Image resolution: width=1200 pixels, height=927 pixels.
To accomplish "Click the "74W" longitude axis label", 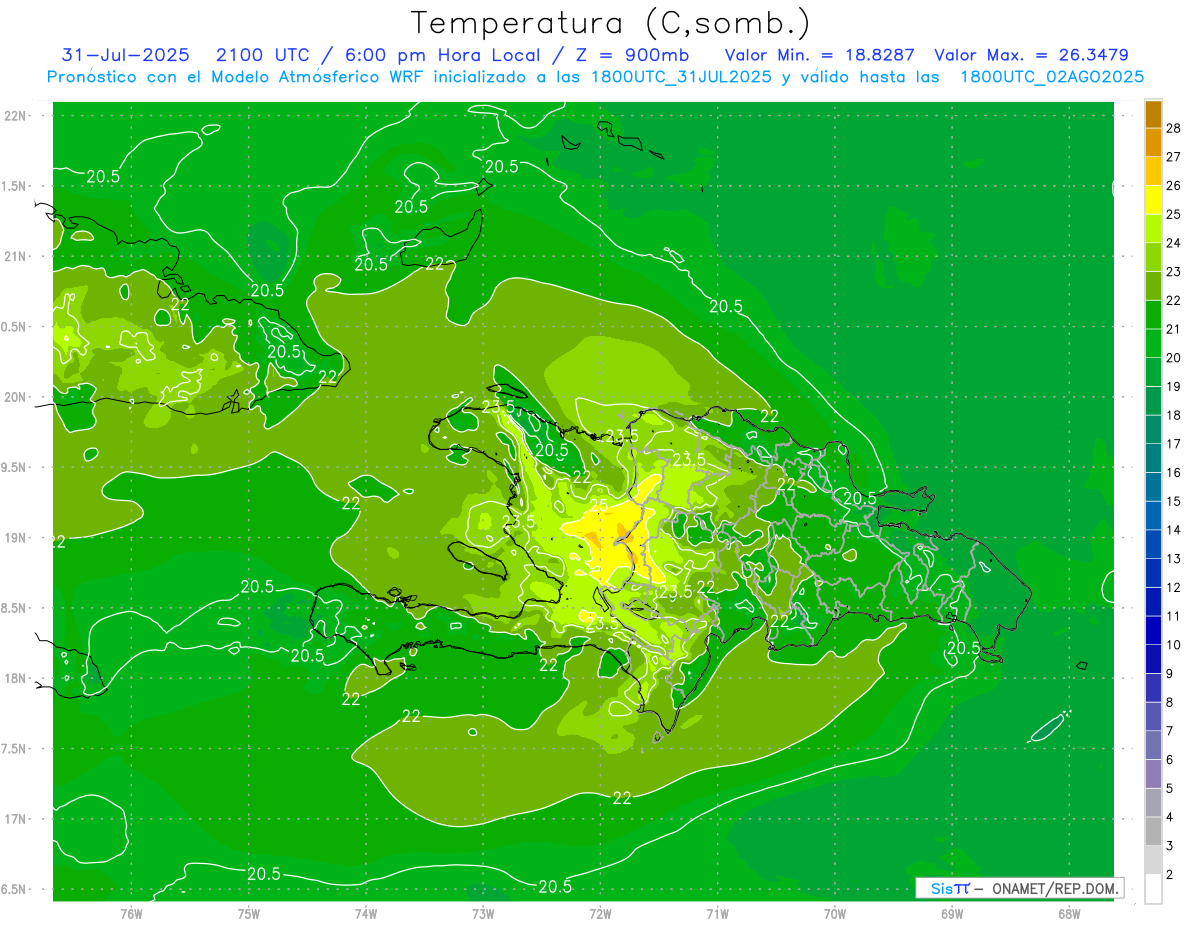I will pyautogui.click(x=366, y=914).
